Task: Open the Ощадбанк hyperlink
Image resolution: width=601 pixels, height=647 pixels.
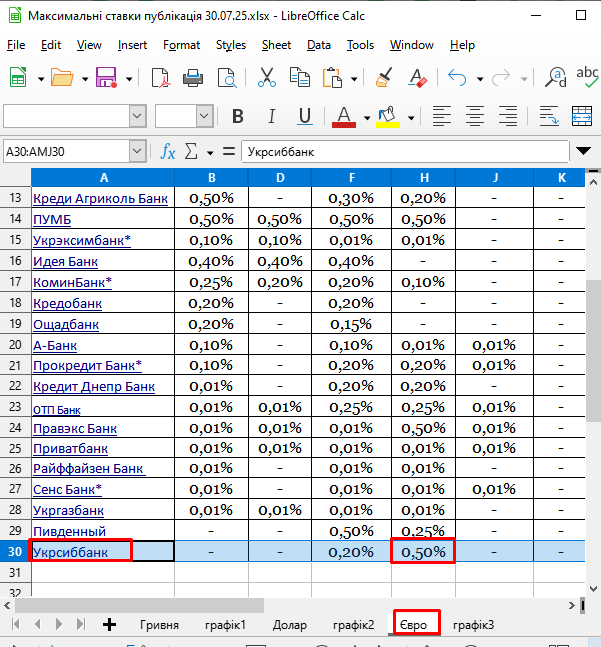Action: coord(66,324)
